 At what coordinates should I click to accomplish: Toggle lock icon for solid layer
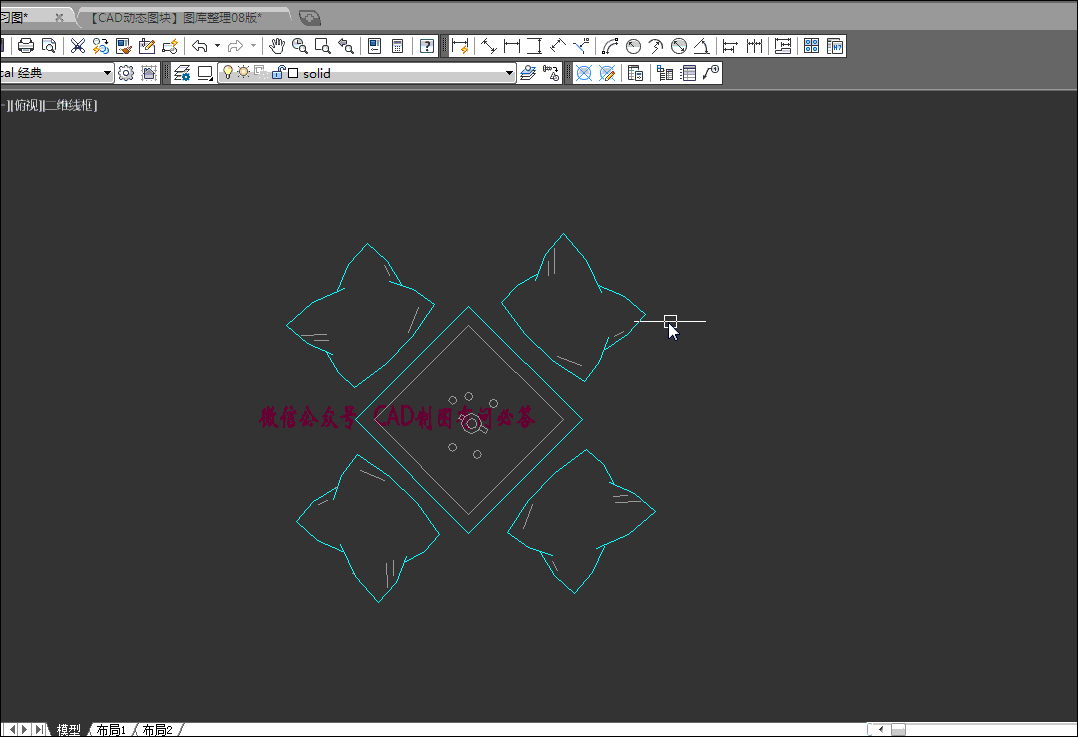click(x=278, y=72)
